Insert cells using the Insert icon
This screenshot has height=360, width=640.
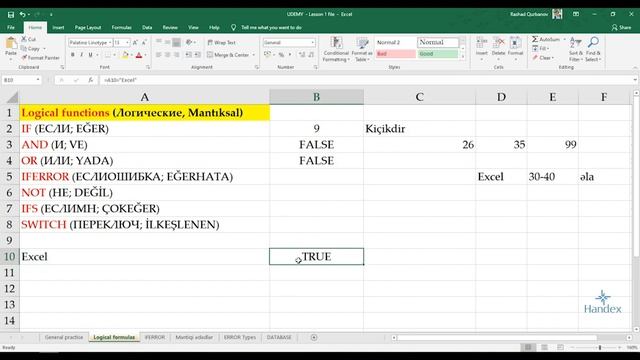482,43
